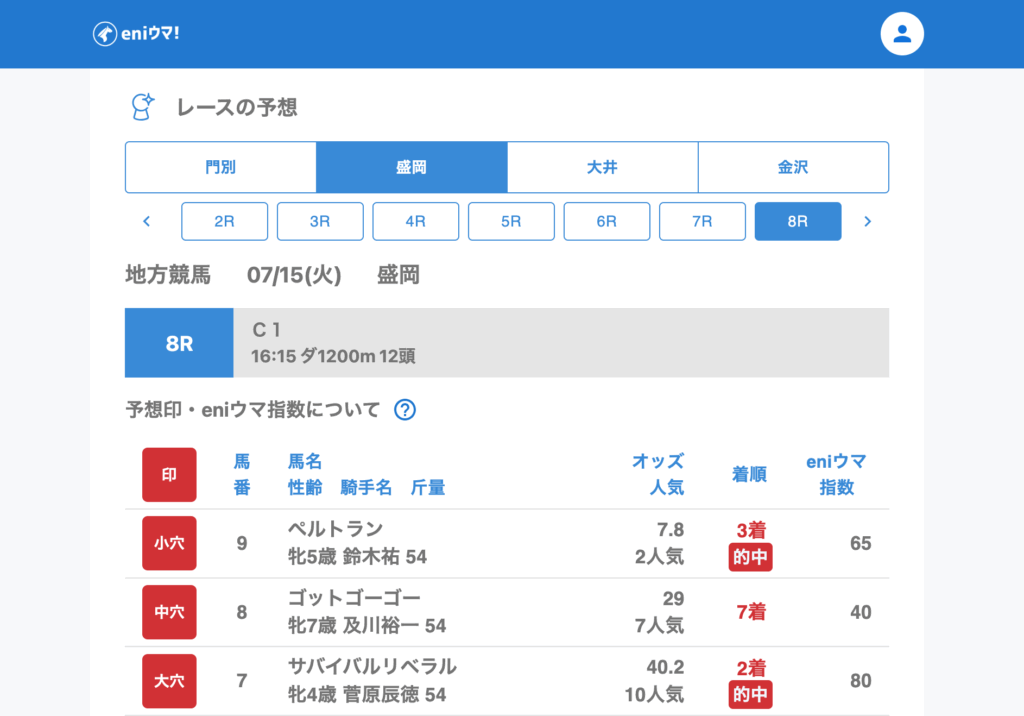Open the user account profile icon

tap(902, 34)
